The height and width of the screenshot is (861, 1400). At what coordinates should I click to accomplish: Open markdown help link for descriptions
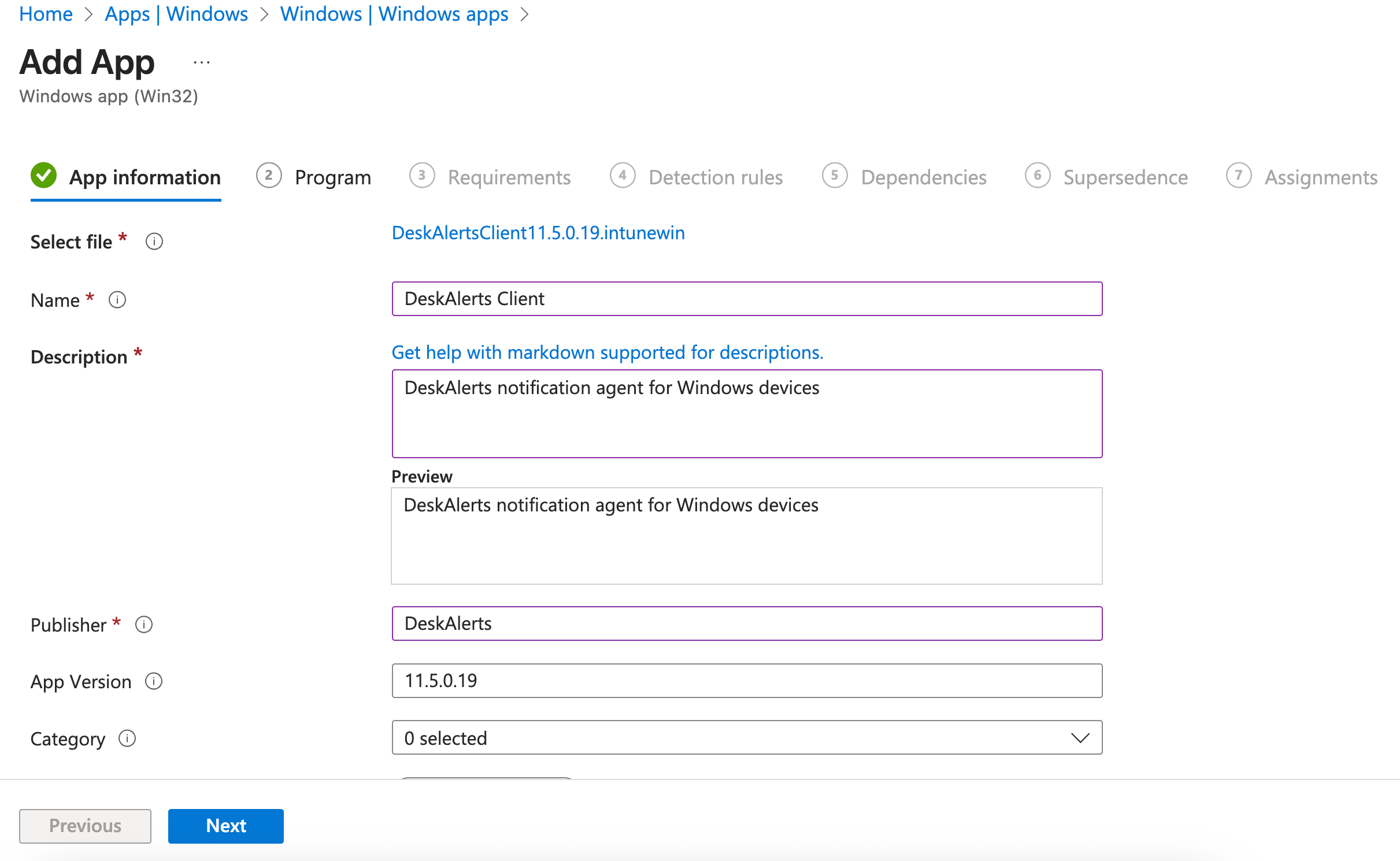(607, 352)
